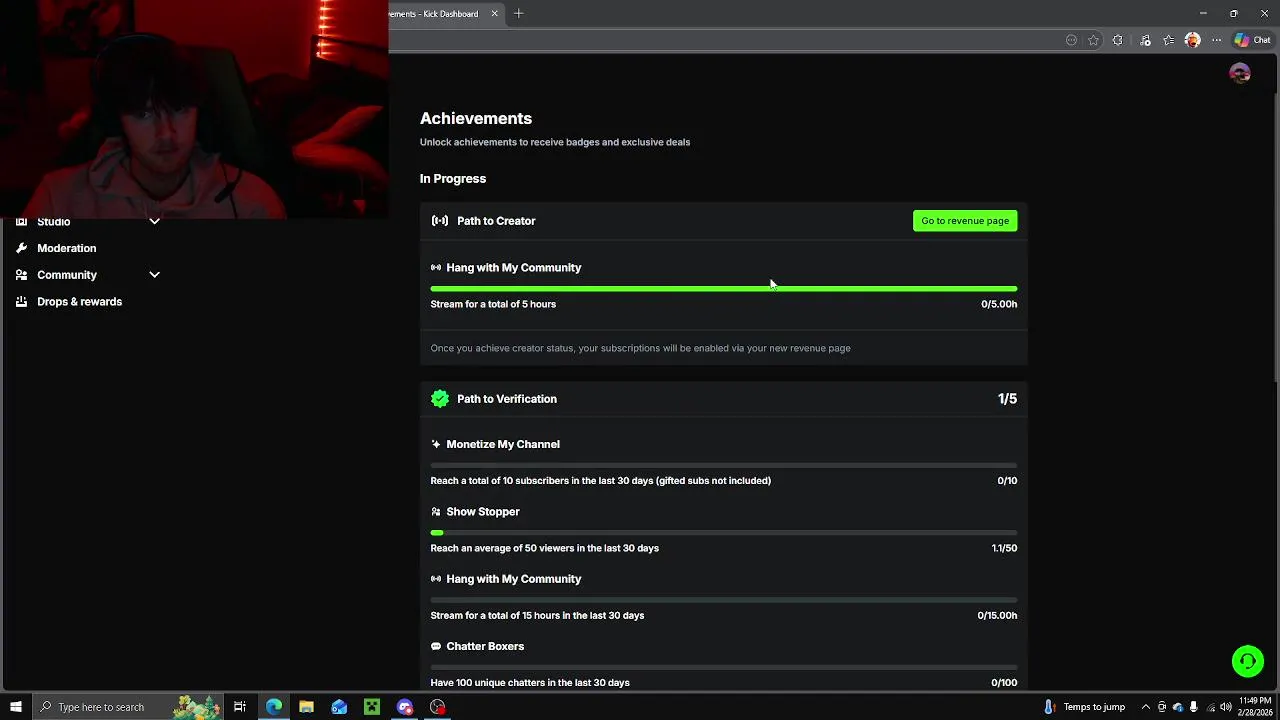Viewport: 1280px width, 720px height.
Task: Expand the Community sidebar section chevron
Action: tap(154, 275)
